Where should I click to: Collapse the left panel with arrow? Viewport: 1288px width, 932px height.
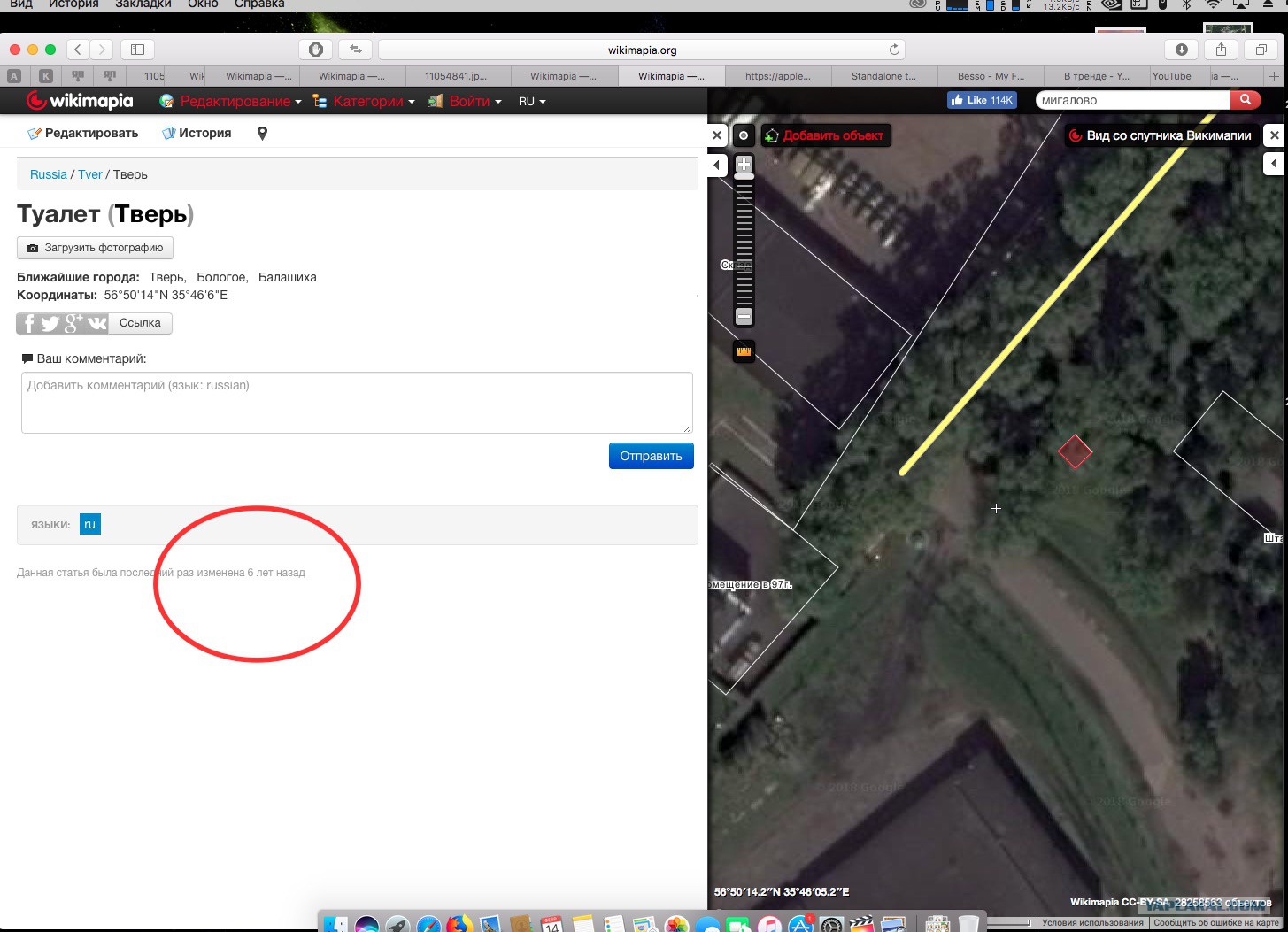717,165
